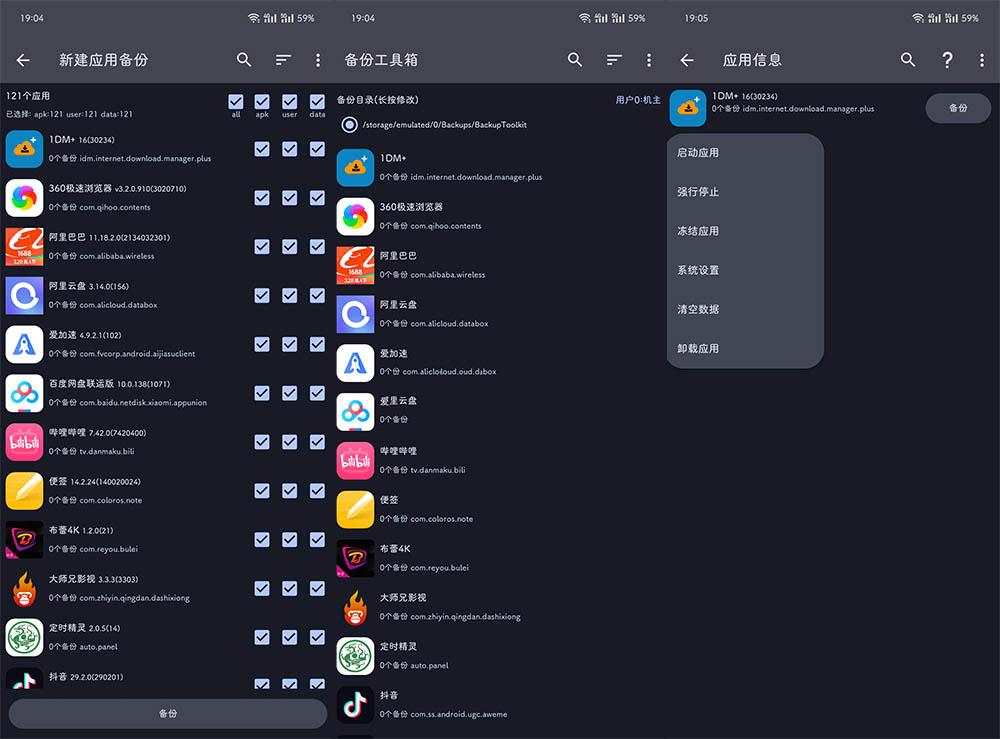
Task: Click the help question mark icon
Action: pos(947,60)
